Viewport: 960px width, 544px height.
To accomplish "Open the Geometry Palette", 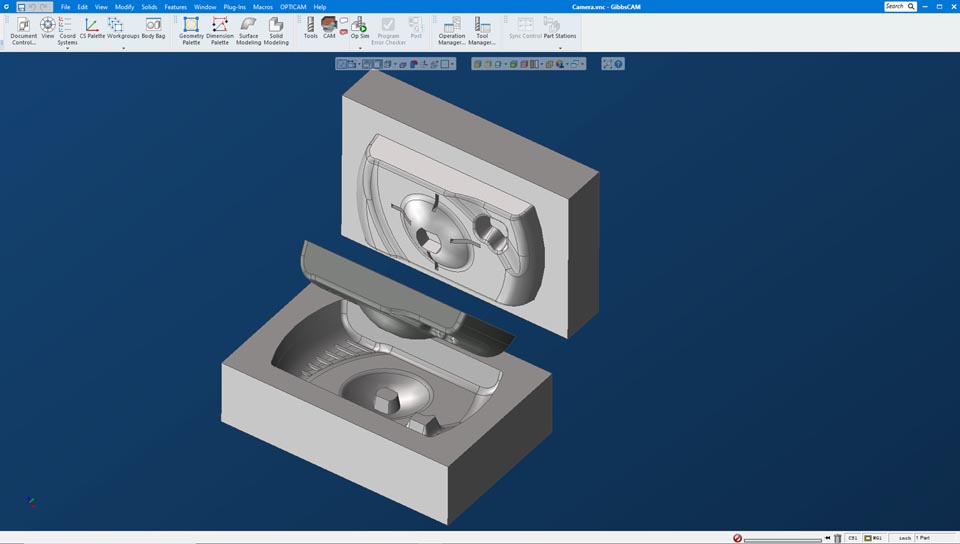I will tap(191, 30).
